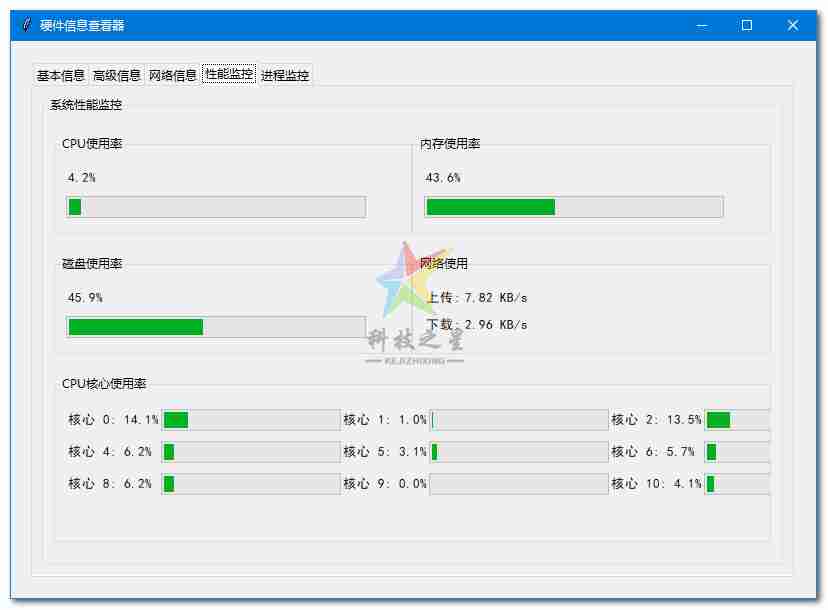Select the 网络信息 tab
The width and height of the screenshot is (828, 610).
pos(173,75)
